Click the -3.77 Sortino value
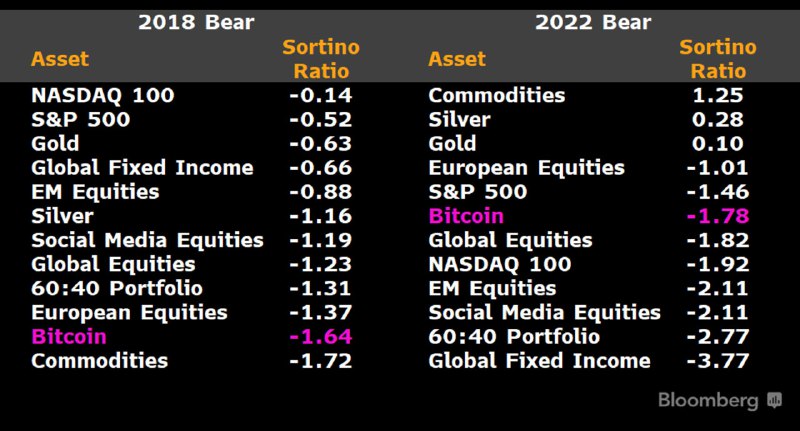This screenshot has width=800, height=431. coord(717,360)
